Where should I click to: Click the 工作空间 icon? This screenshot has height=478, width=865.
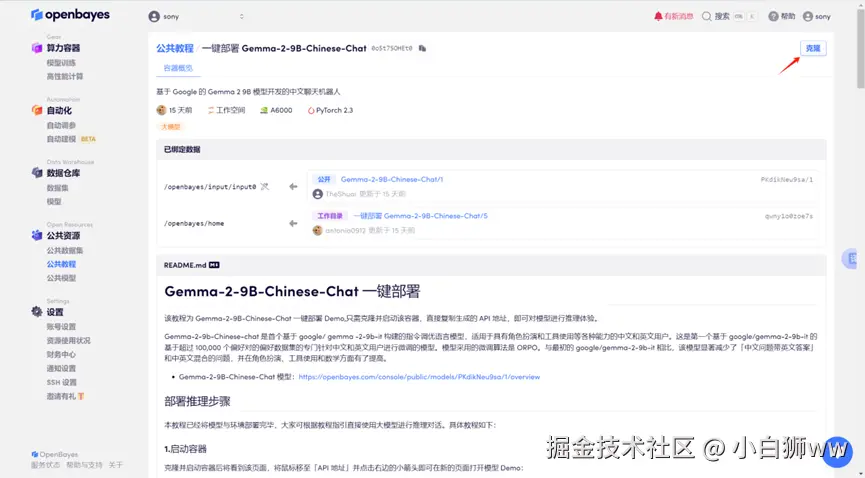point(210,110)
